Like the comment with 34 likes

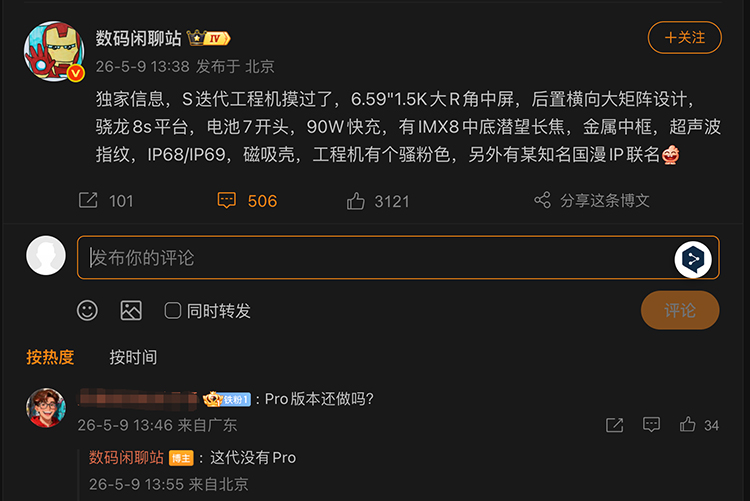click(x=687, y=424)
